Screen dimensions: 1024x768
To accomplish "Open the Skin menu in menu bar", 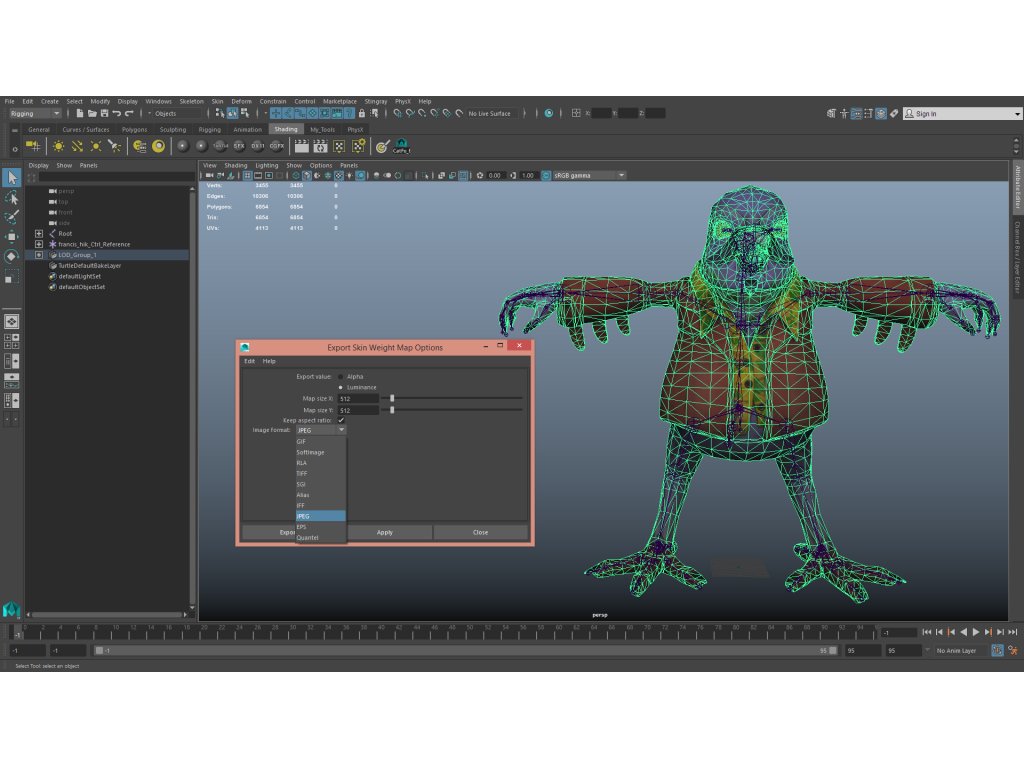I will tap(217, 101).
